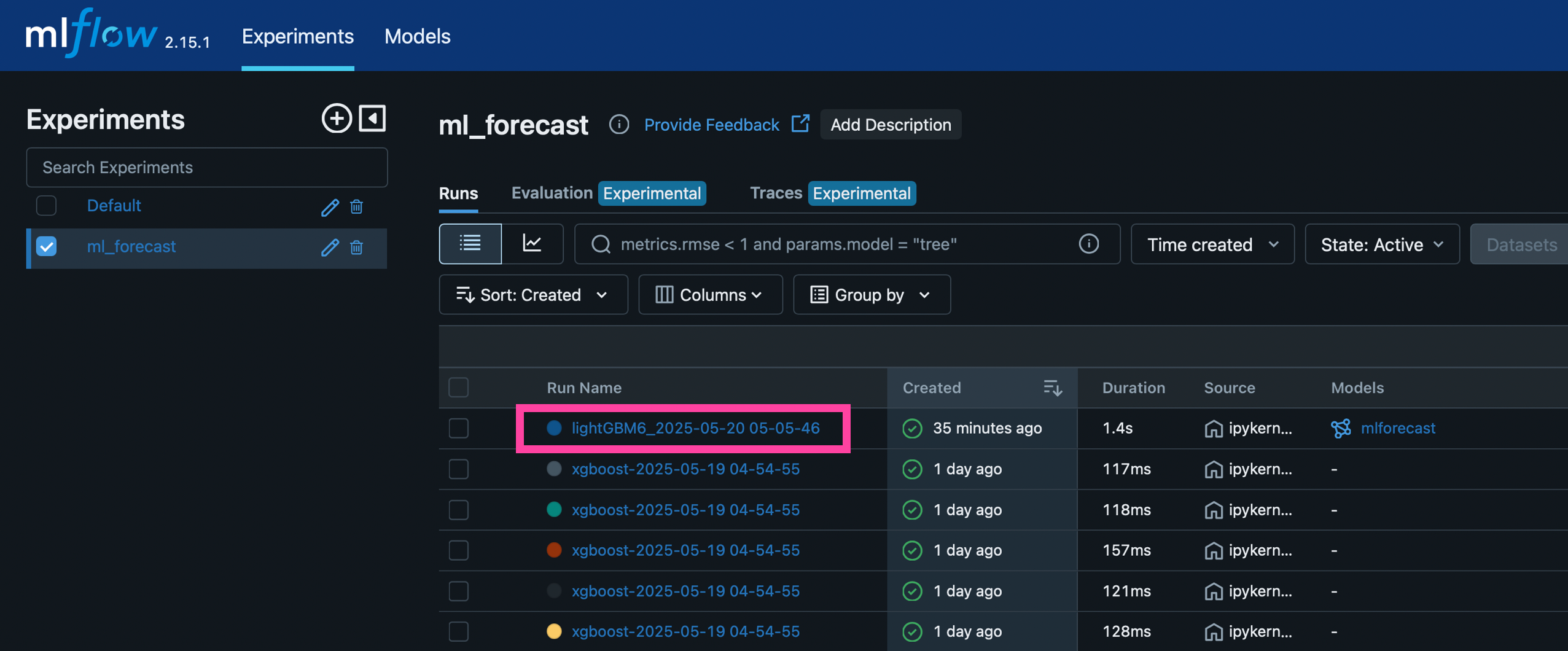Delete the Default experiment via trash icon

coord(357,207)
